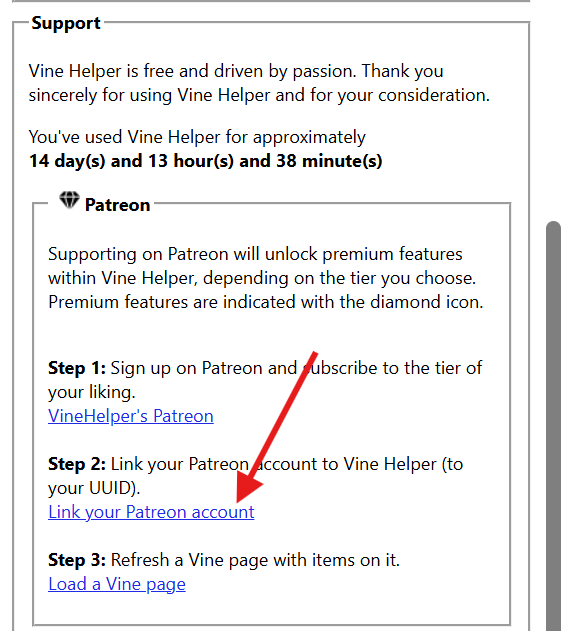Click the bold Step 1 label
Viewport: 561px width, 631px height.
click(77, 368)
